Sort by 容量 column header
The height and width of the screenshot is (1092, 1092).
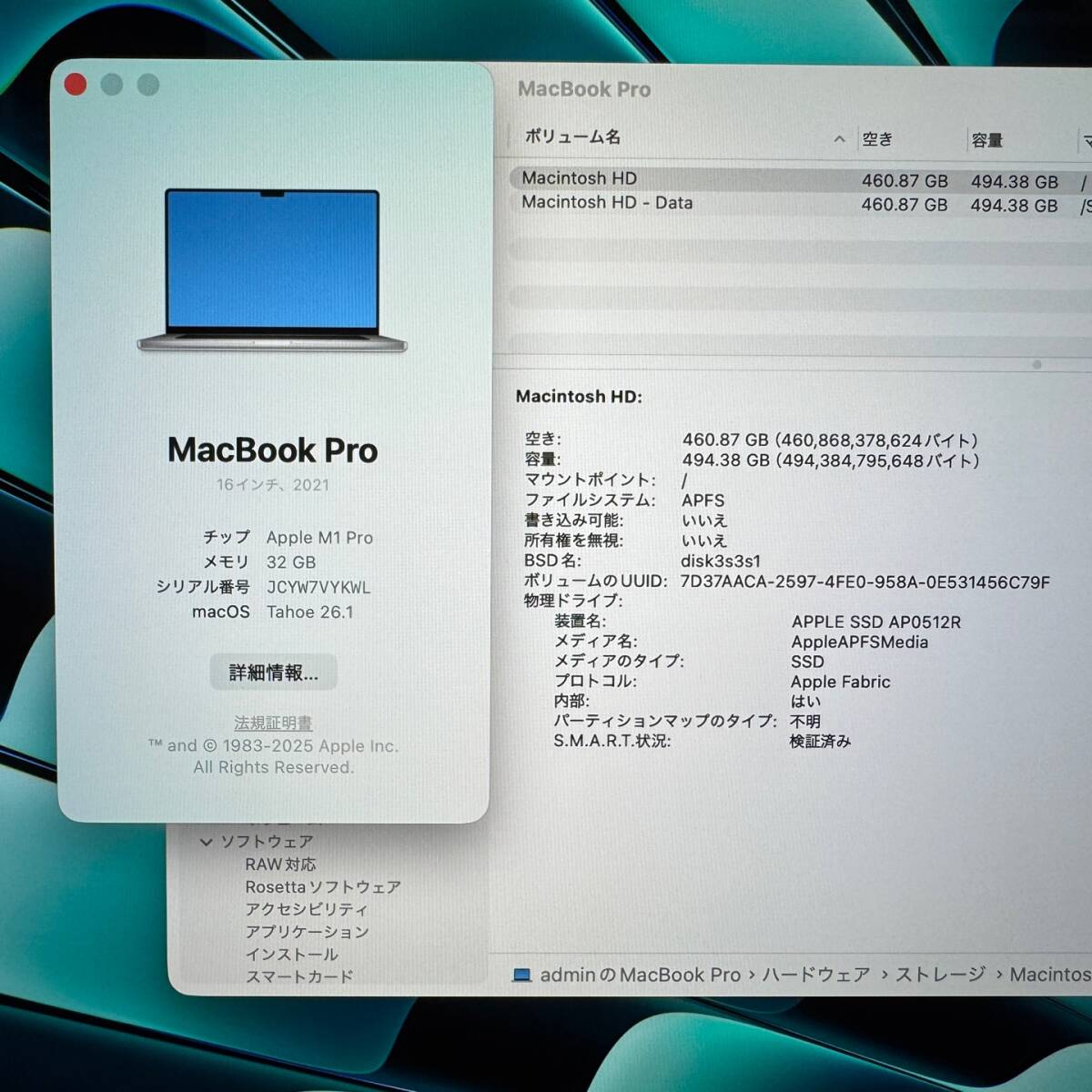coord(986,140)
